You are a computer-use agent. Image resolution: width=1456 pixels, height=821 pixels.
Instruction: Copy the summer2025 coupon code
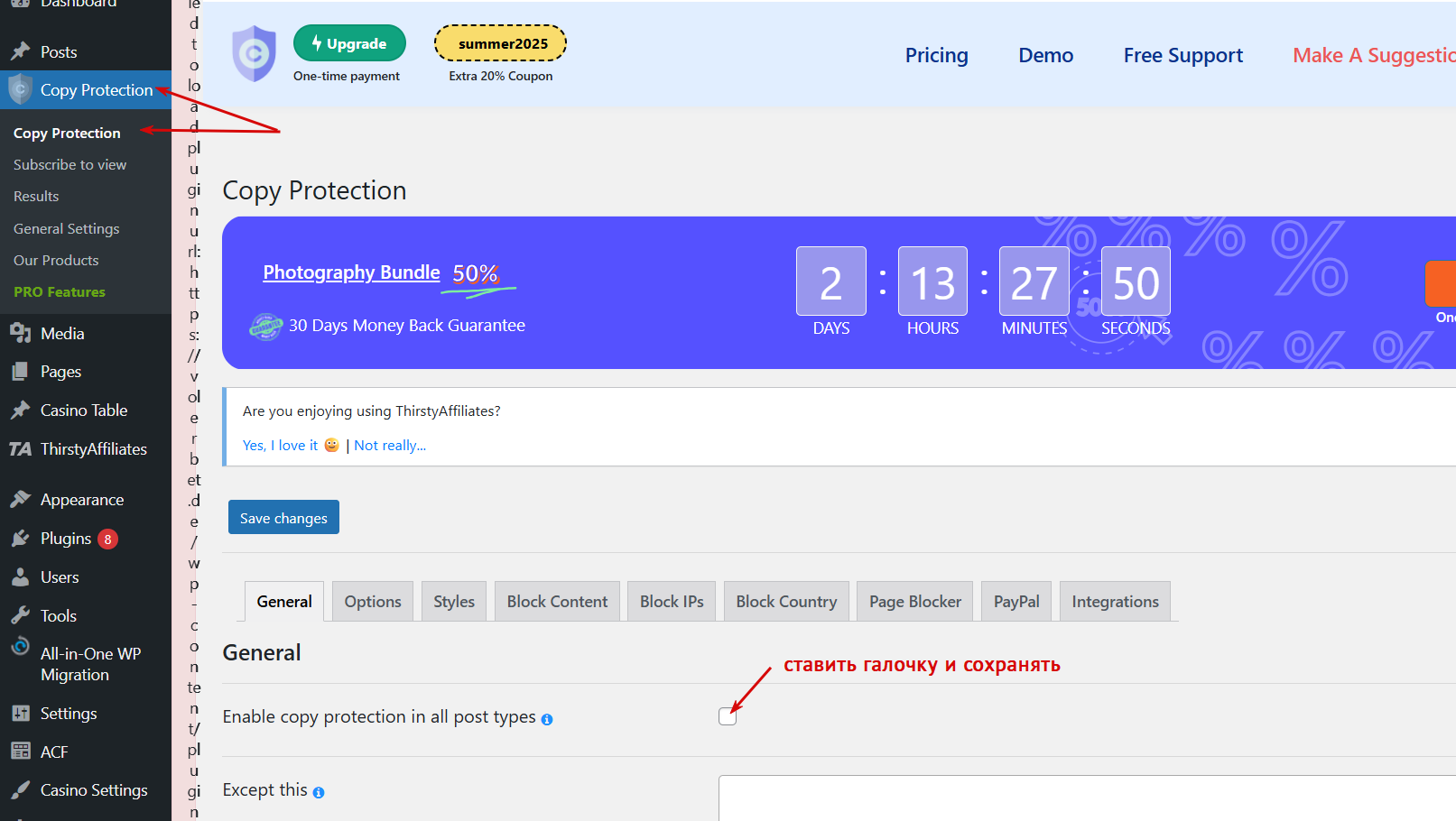click(501, 43)
